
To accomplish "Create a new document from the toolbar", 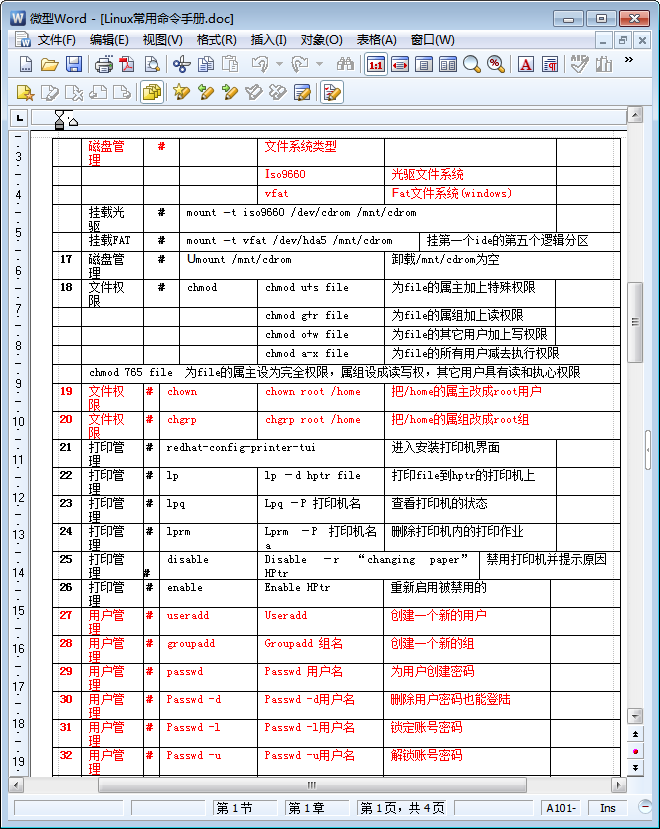I will click(25, 65).
